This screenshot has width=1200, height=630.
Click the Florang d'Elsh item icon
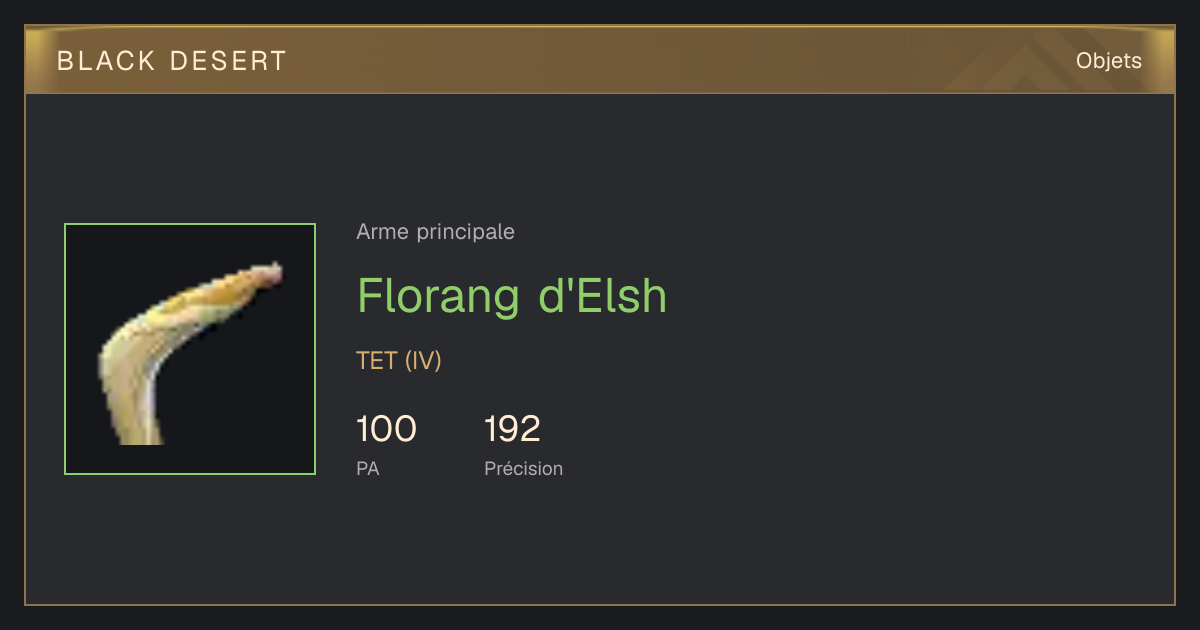pyautogui.click(x=190, y=349)
